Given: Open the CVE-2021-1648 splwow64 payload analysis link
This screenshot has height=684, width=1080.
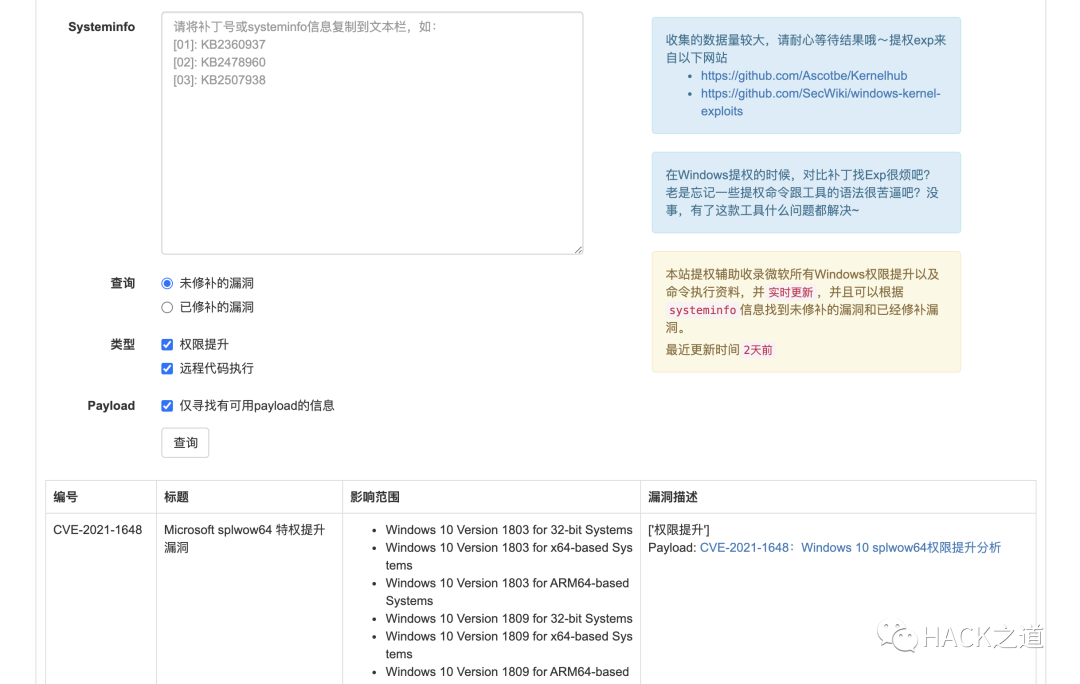Looking at the screenshot, I should [x=850, y=548].
